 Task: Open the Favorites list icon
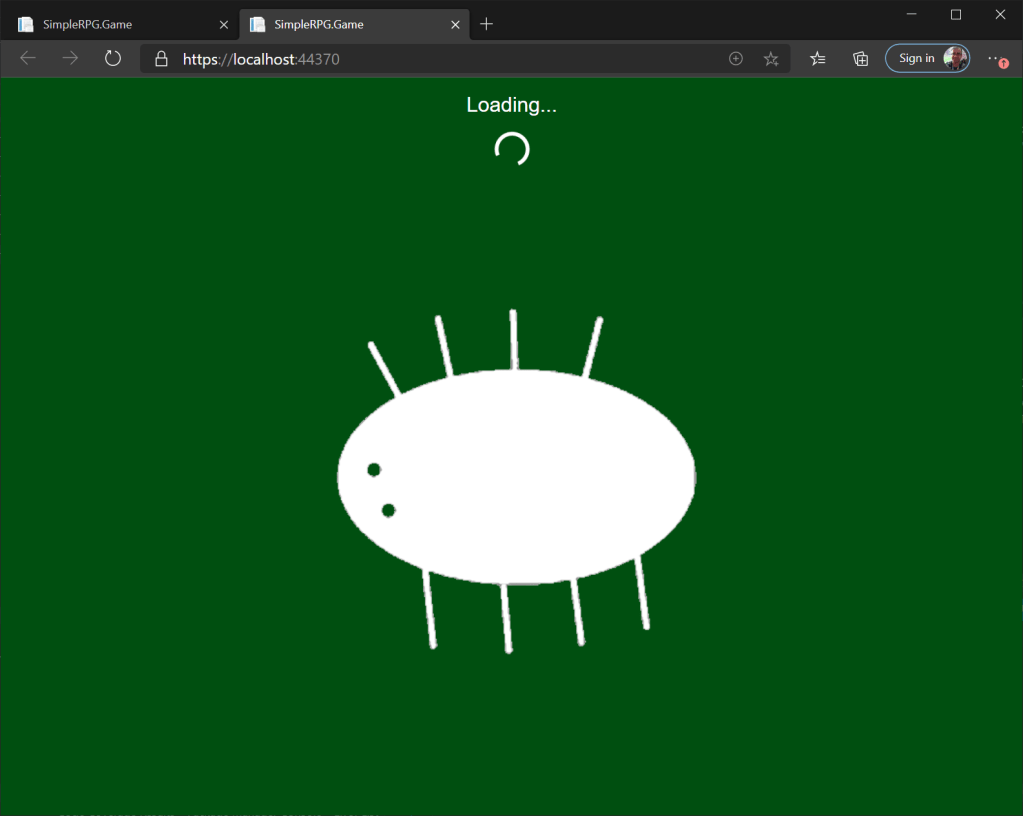(818, 59)
